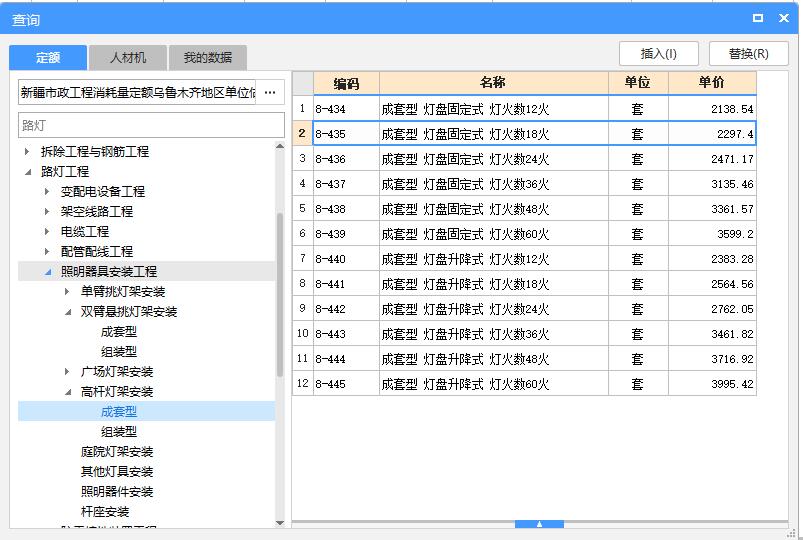Screen dimensions: 803x540
Task: Click code cell 8-434
Action: pyautogui.click(x=346, y=109)
